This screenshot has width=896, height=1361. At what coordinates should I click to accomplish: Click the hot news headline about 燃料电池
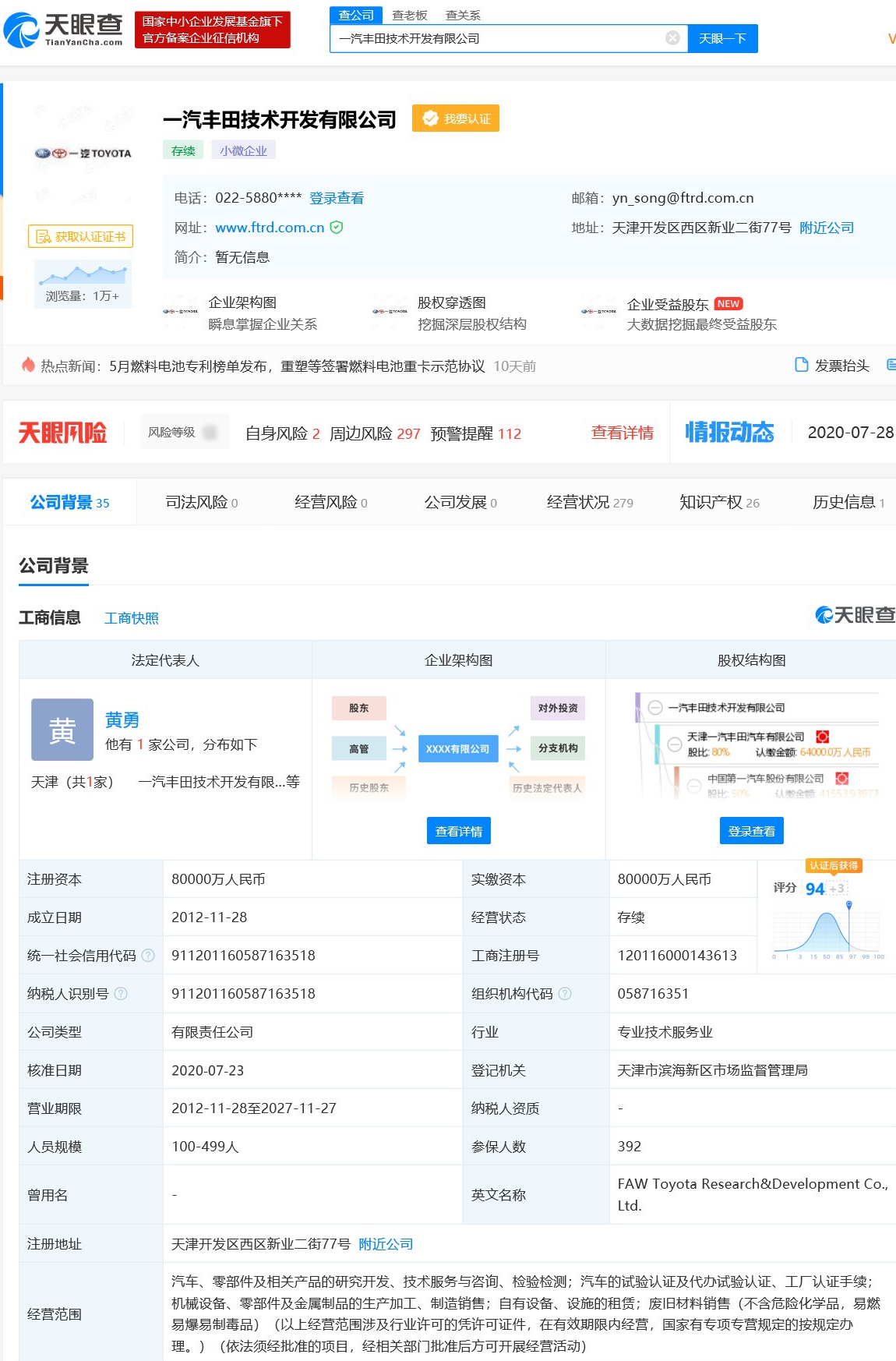(x=297, y=366)
